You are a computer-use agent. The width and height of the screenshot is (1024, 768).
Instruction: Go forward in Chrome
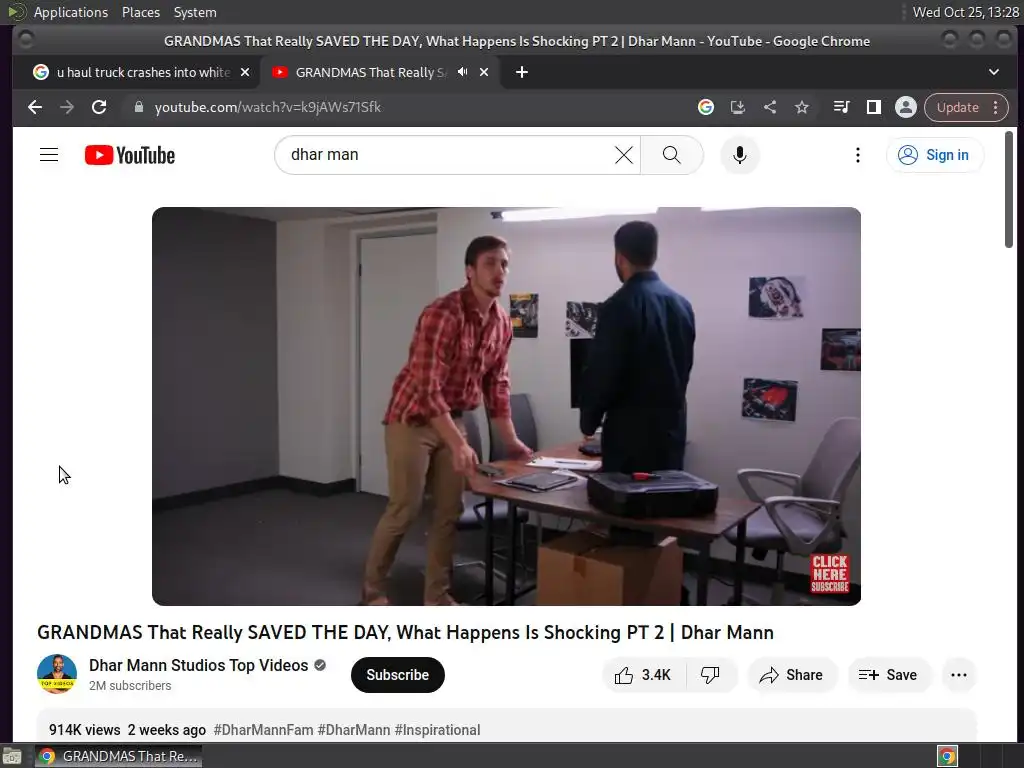tap(67, 107)
